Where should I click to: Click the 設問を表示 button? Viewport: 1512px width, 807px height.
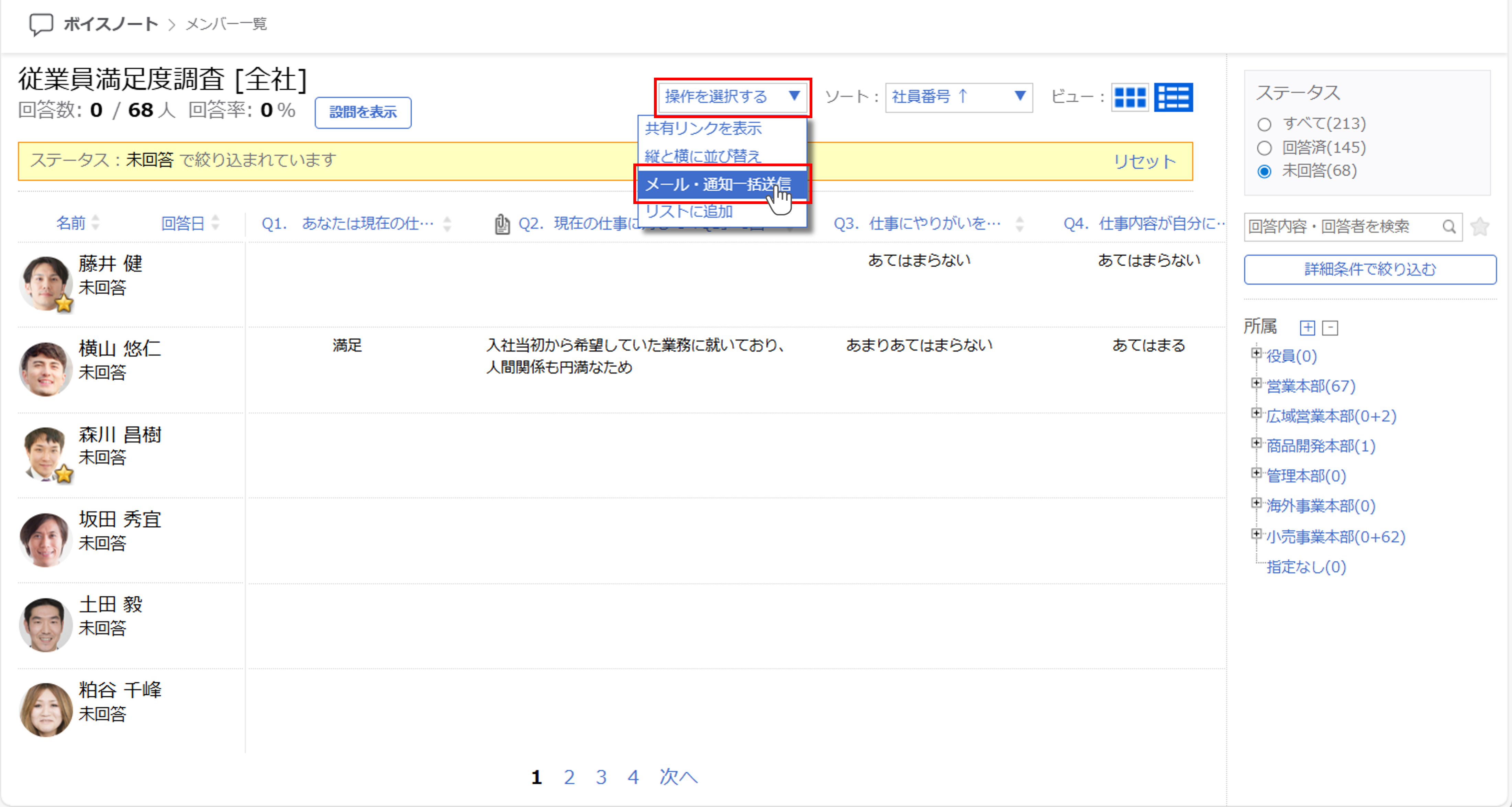(363, 112)
